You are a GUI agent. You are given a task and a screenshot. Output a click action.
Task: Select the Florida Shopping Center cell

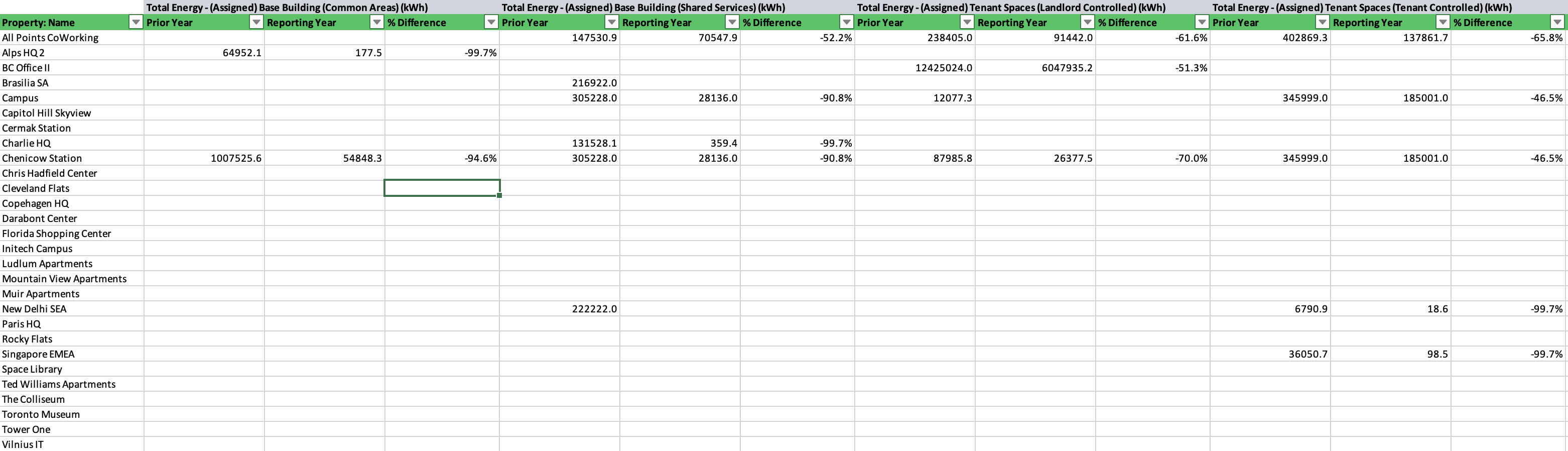point(72,234)
